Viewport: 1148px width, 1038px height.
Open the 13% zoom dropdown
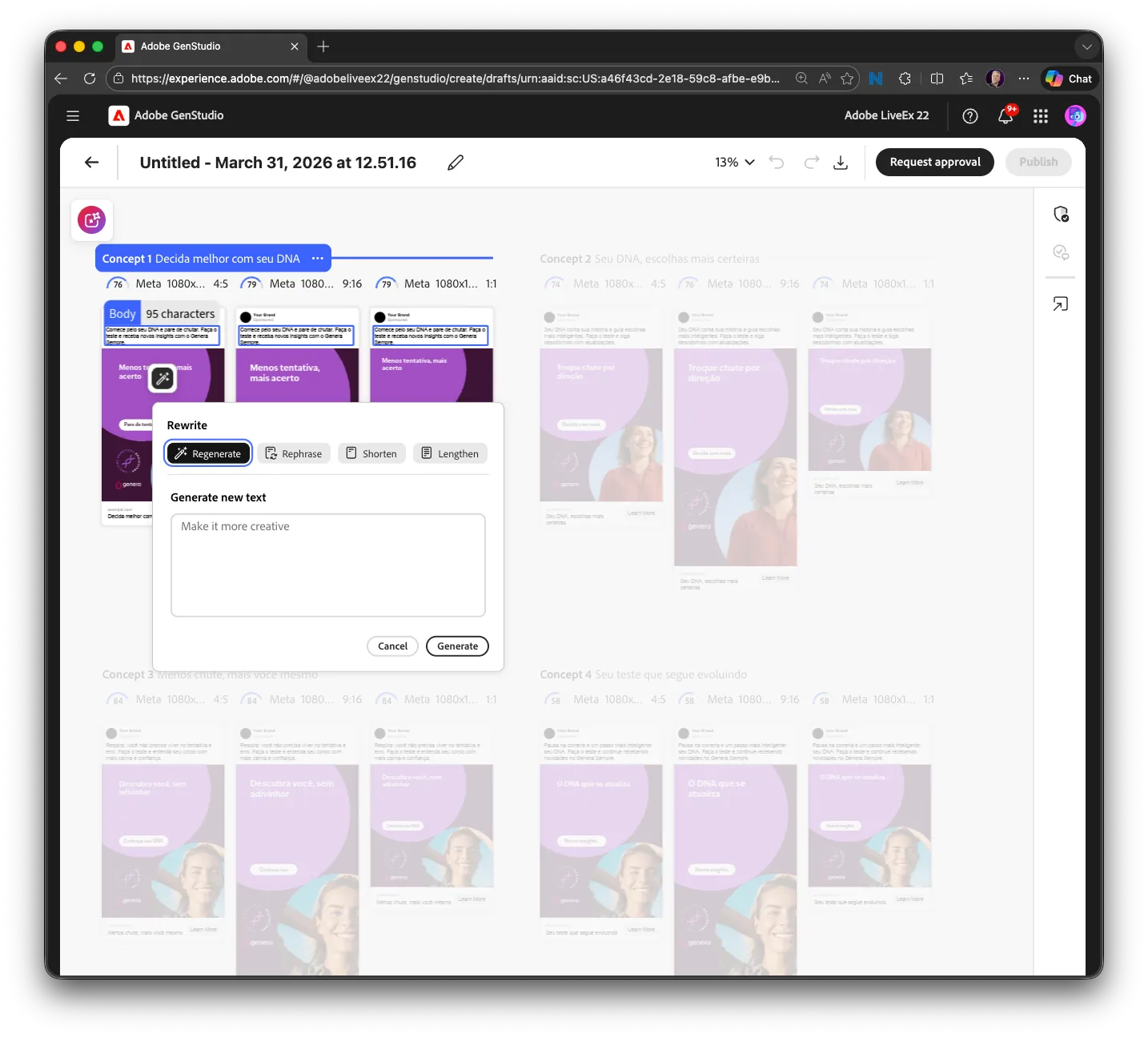point(735,162)
